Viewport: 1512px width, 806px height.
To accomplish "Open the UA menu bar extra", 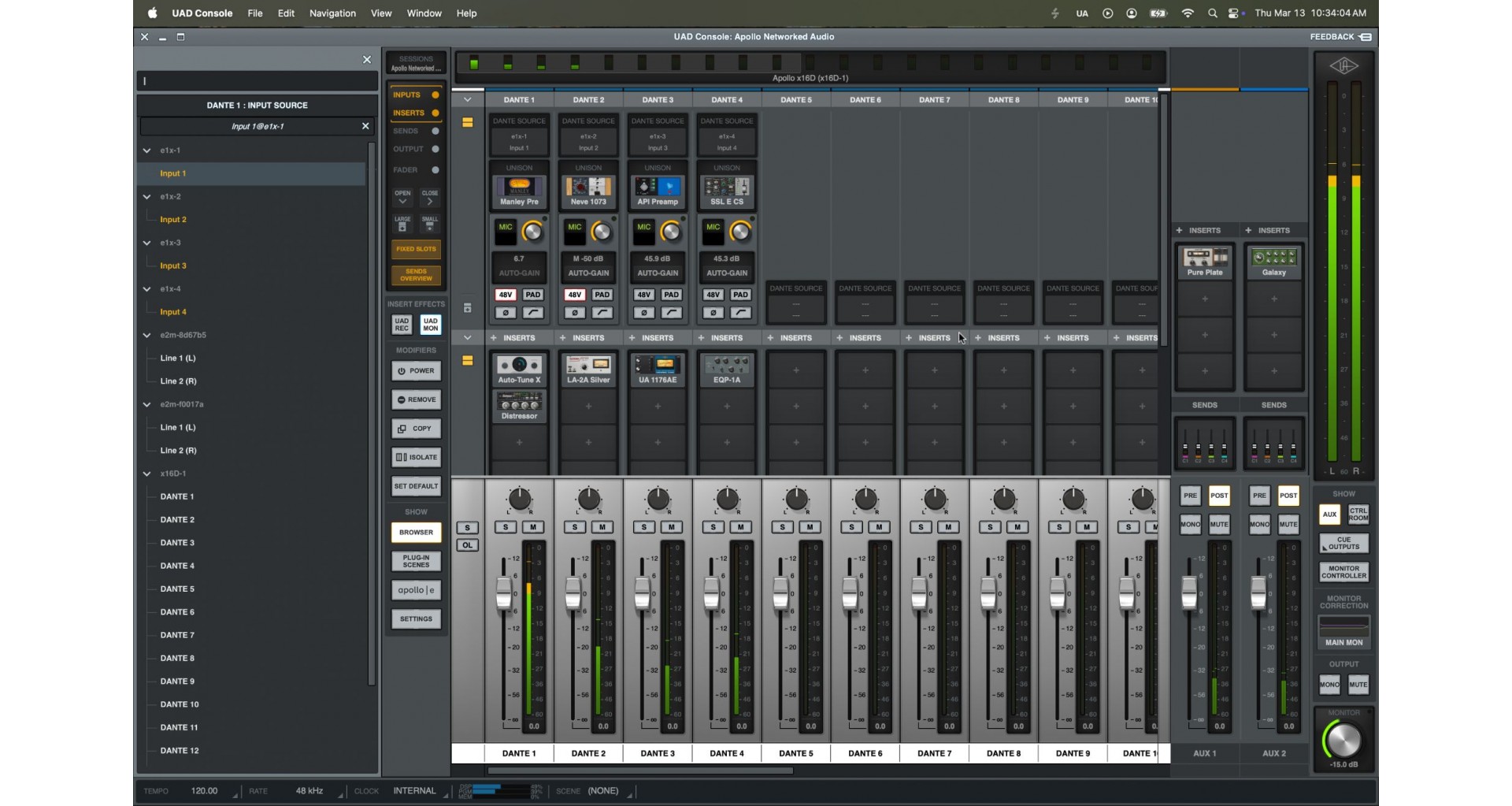I will click(x=1082, y=13).
